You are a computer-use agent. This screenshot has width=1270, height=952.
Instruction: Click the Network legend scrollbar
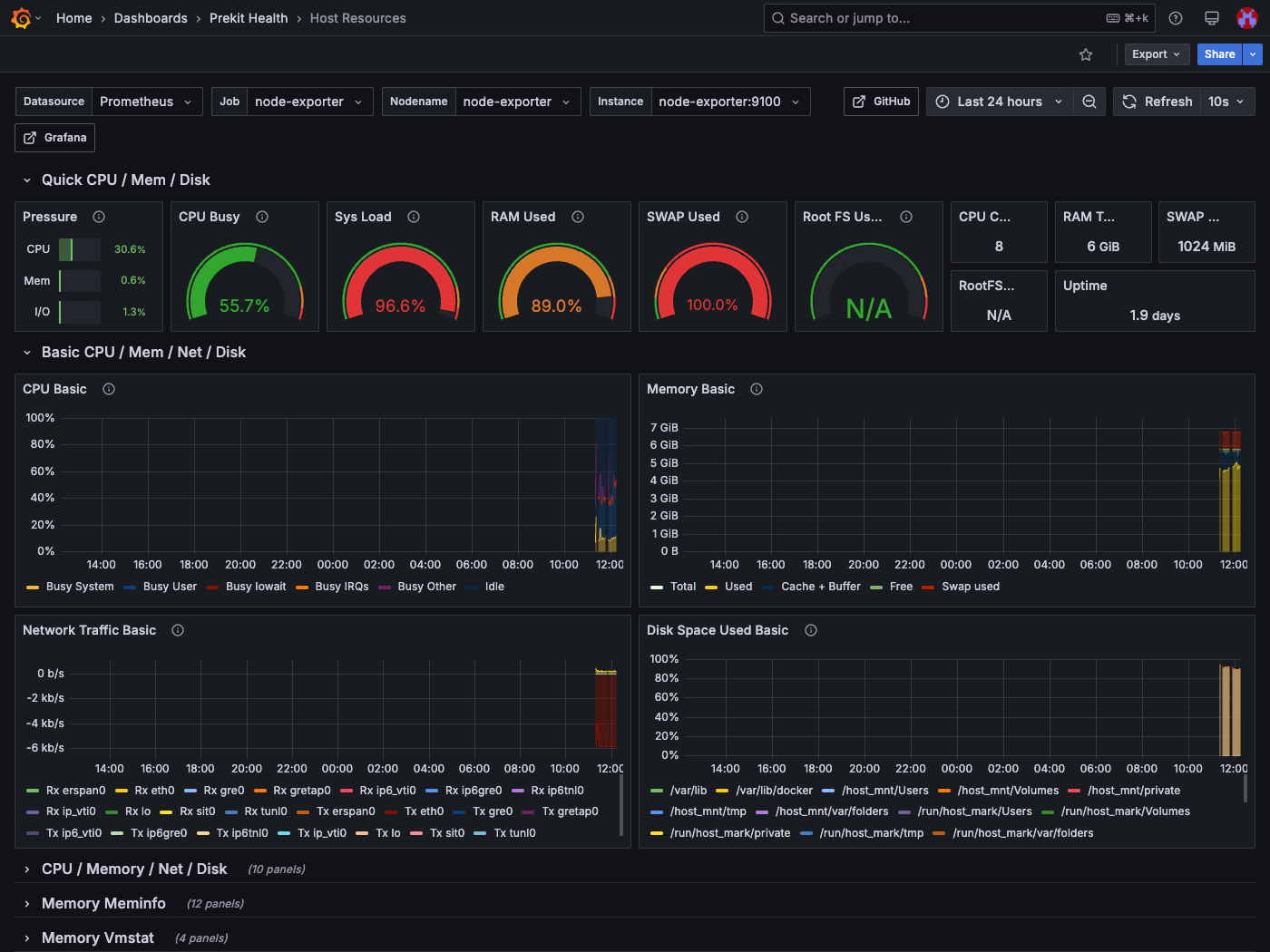pyautogui.click(x=621, y=806)
